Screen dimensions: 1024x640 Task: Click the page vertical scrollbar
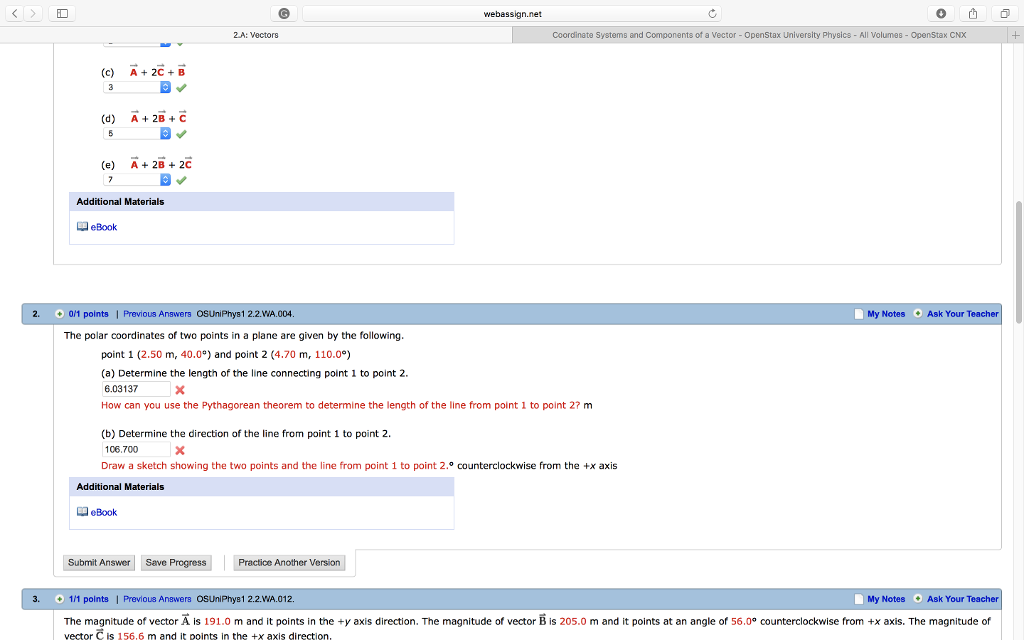pyautogui.click(x=1019, y=261)
